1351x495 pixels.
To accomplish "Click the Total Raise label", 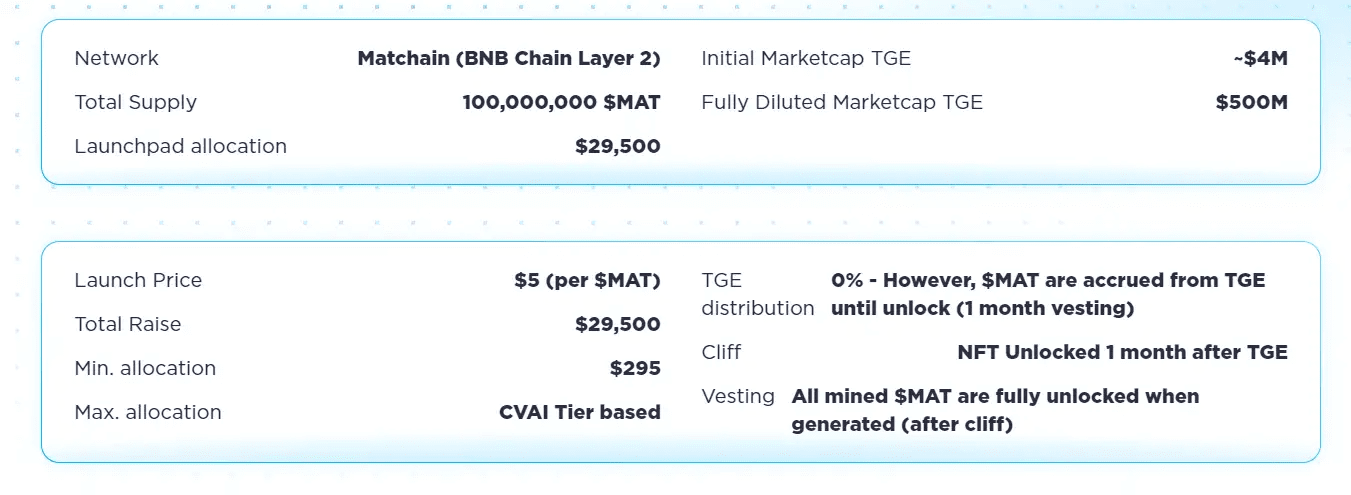I will coord(127,324).
